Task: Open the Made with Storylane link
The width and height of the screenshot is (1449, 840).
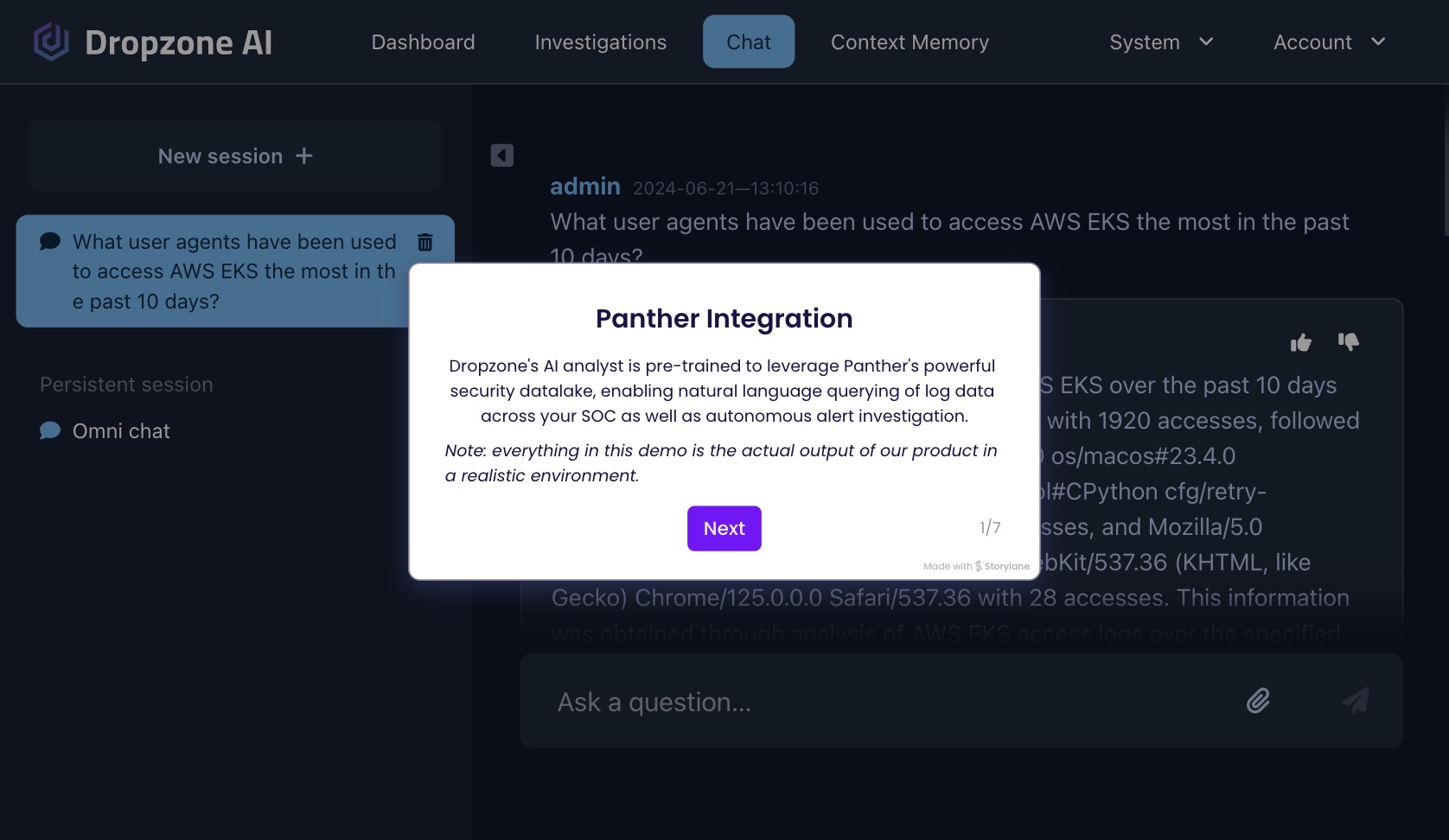Action: coord(976,566)
